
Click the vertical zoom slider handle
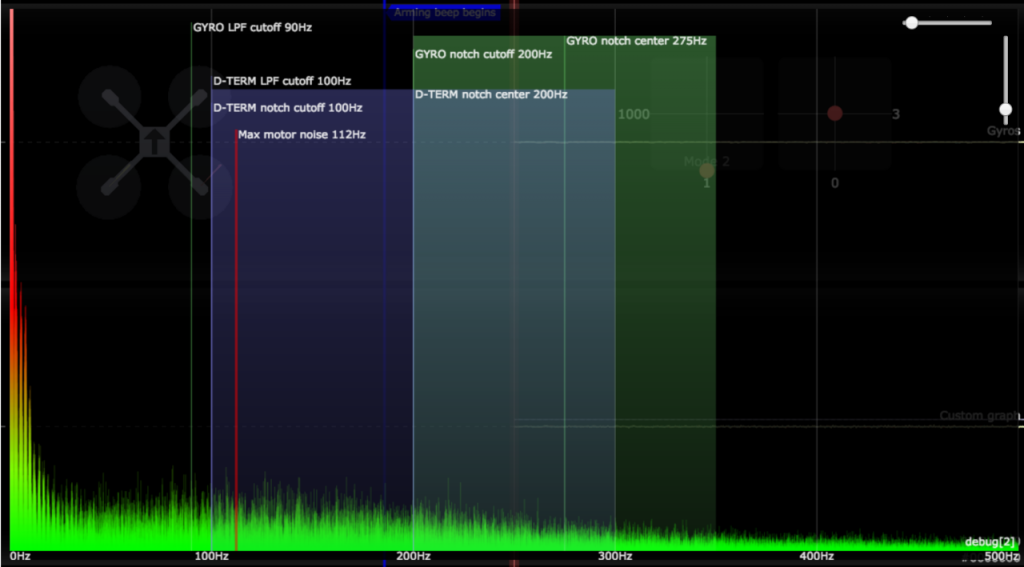tap(1005, 109)
